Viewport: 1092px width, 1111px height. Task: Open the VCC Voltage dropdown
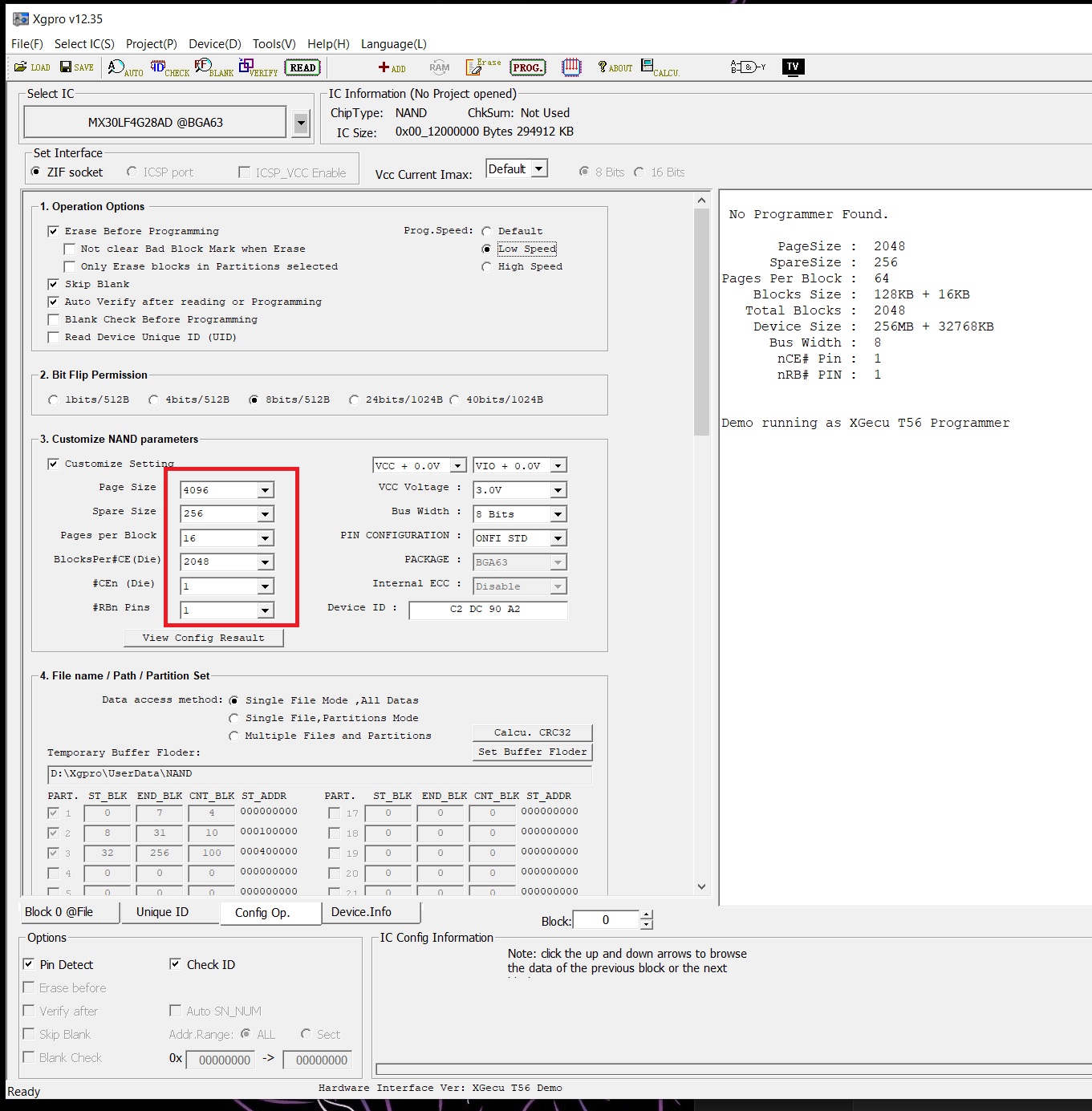(558, 490)
